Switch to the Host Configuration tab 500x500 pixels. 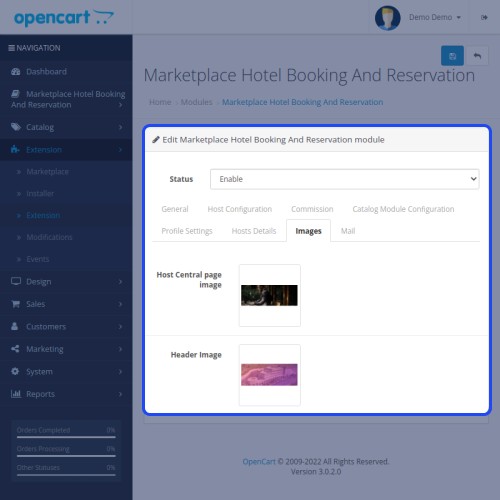pyautogui.click(x=240, y=209)
